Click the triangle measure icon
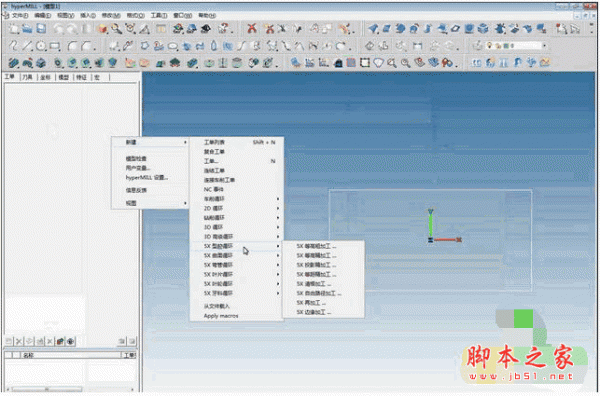 click(145, 28)
